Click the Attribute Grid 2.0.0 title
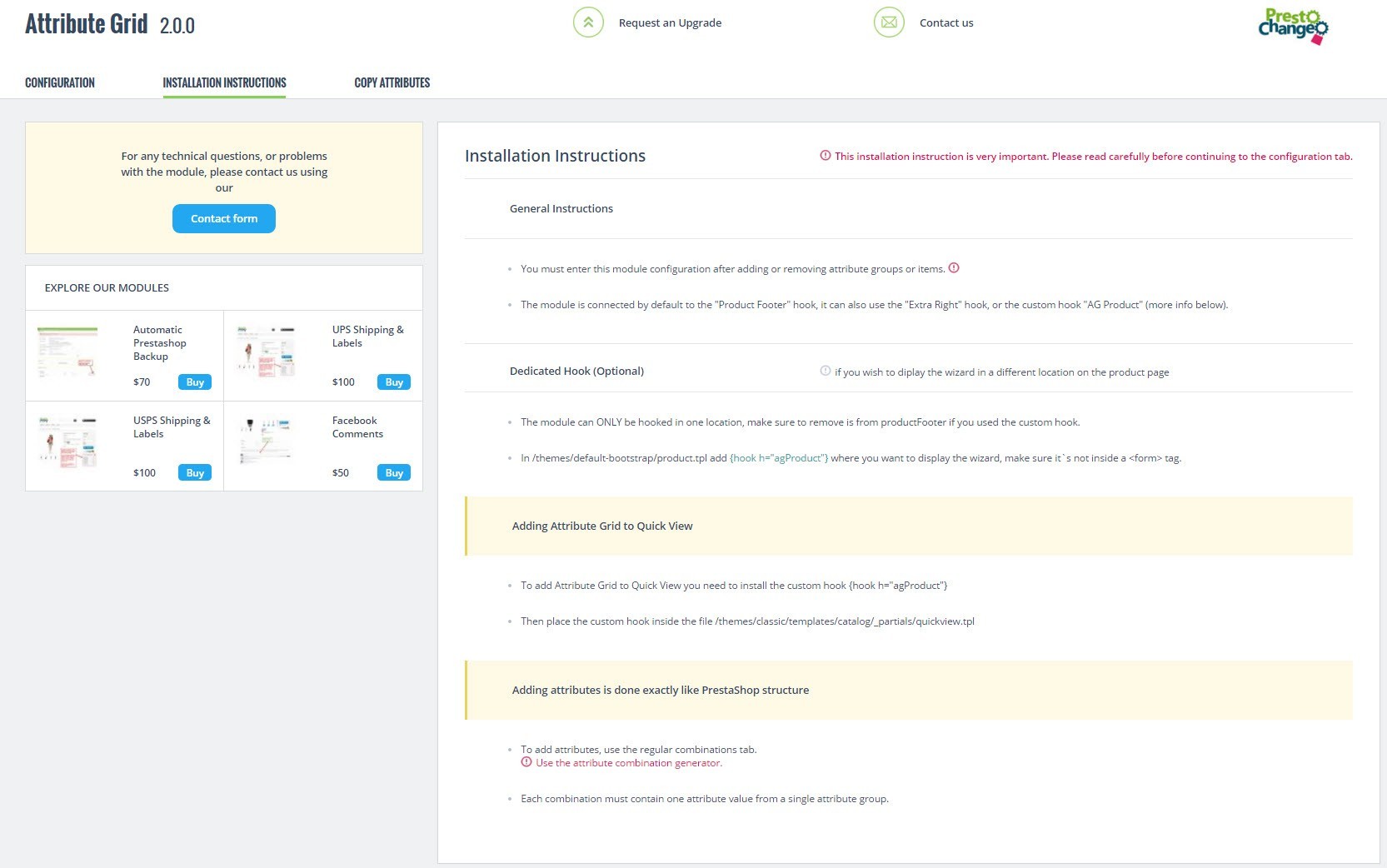1387x868 pixels. point(110,24)
